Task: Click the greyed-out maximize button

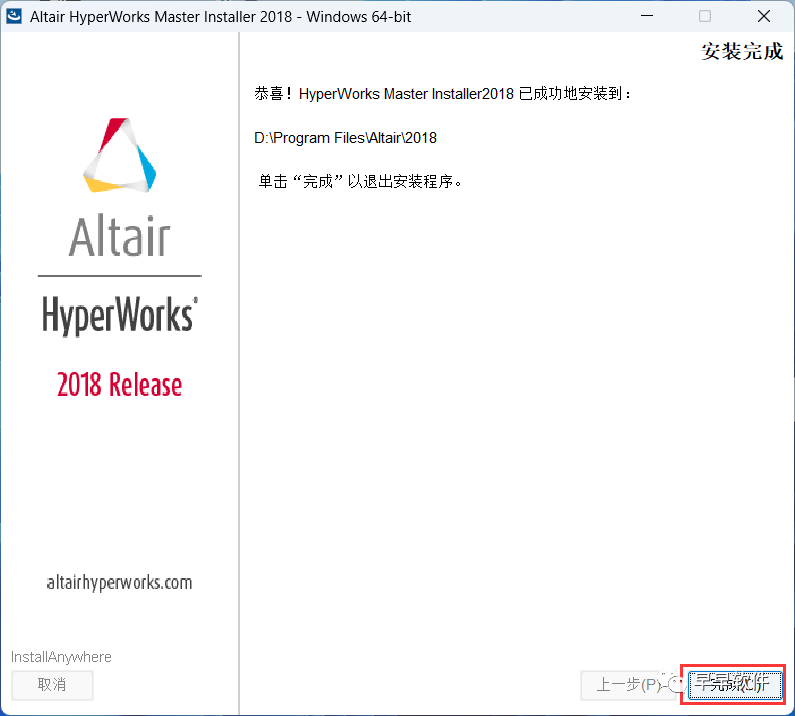Action: tap(705, 16)
